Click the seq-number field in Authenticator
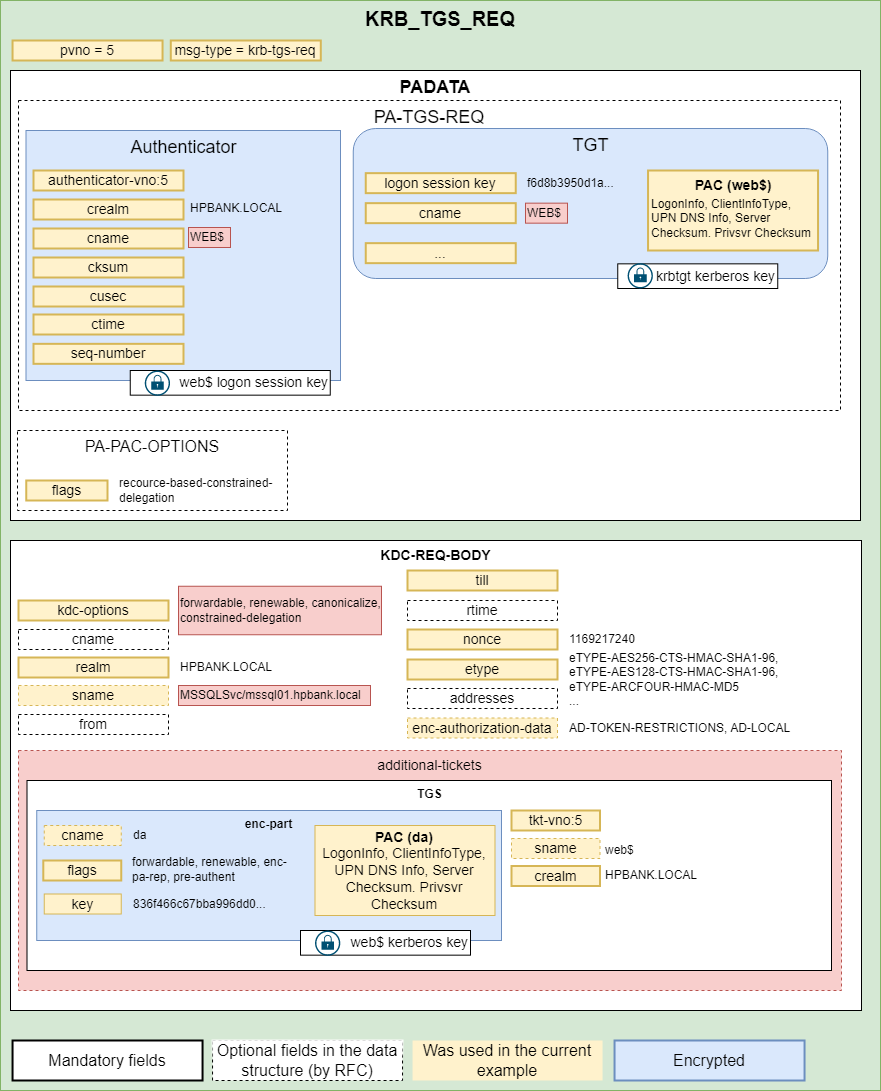Image resolution: width=881 pixels, height=1091 pixels. (x=108, y=353)
